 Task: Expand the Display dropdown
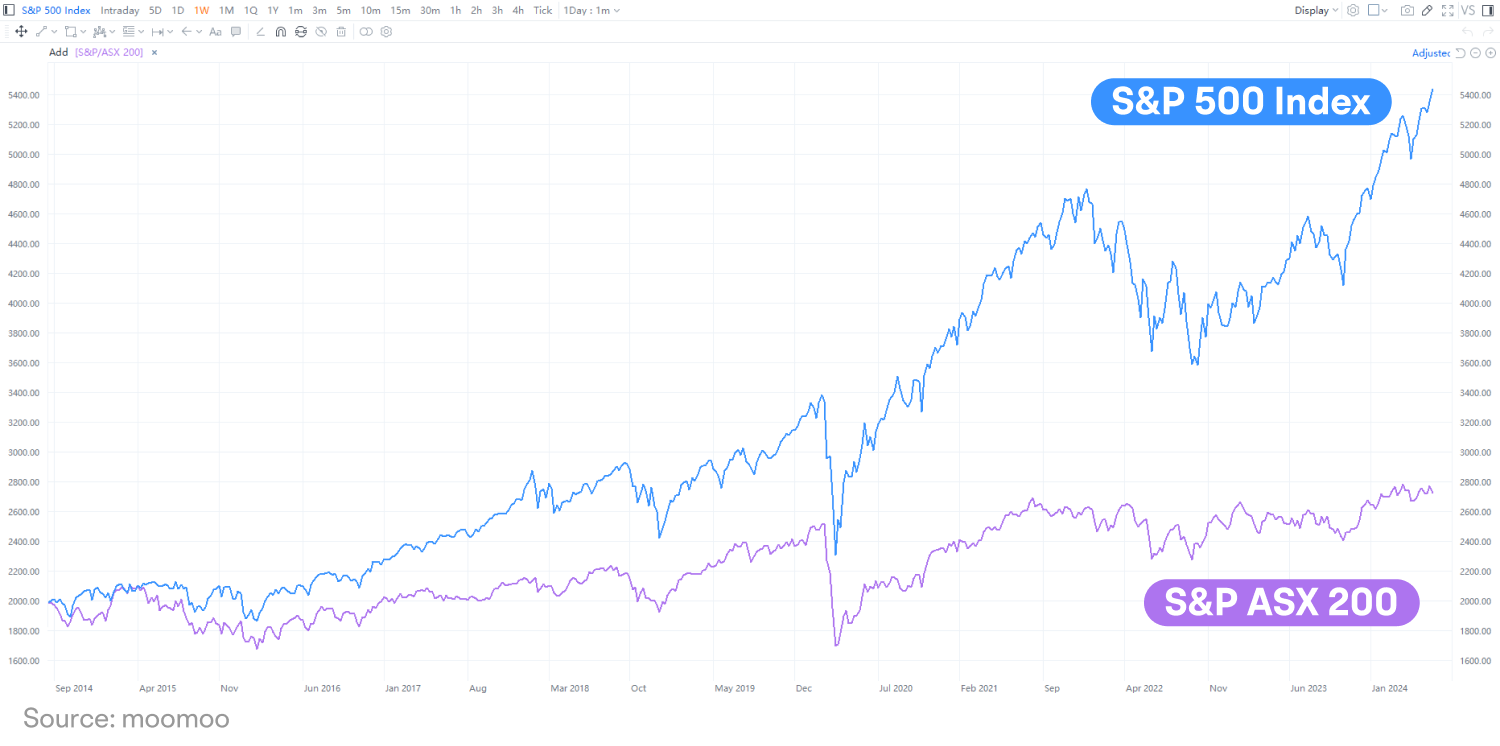[x=1316, y=10]
